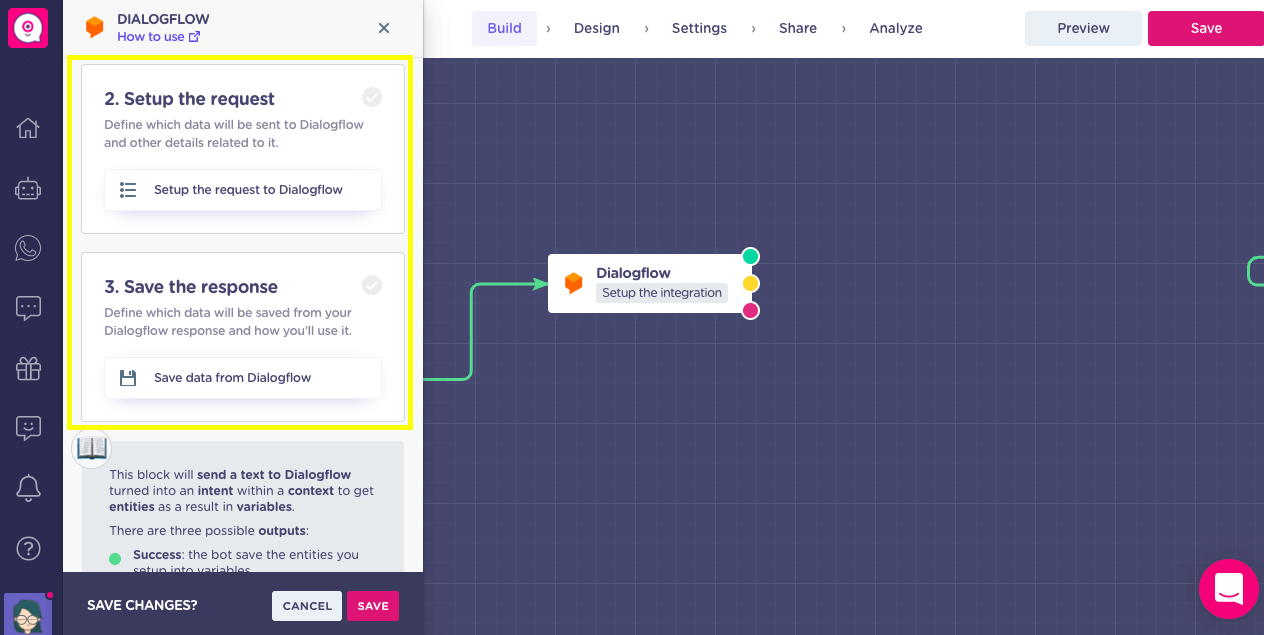
Task: Click the Landbot logo icon
Action: click(x=28, y=28)
